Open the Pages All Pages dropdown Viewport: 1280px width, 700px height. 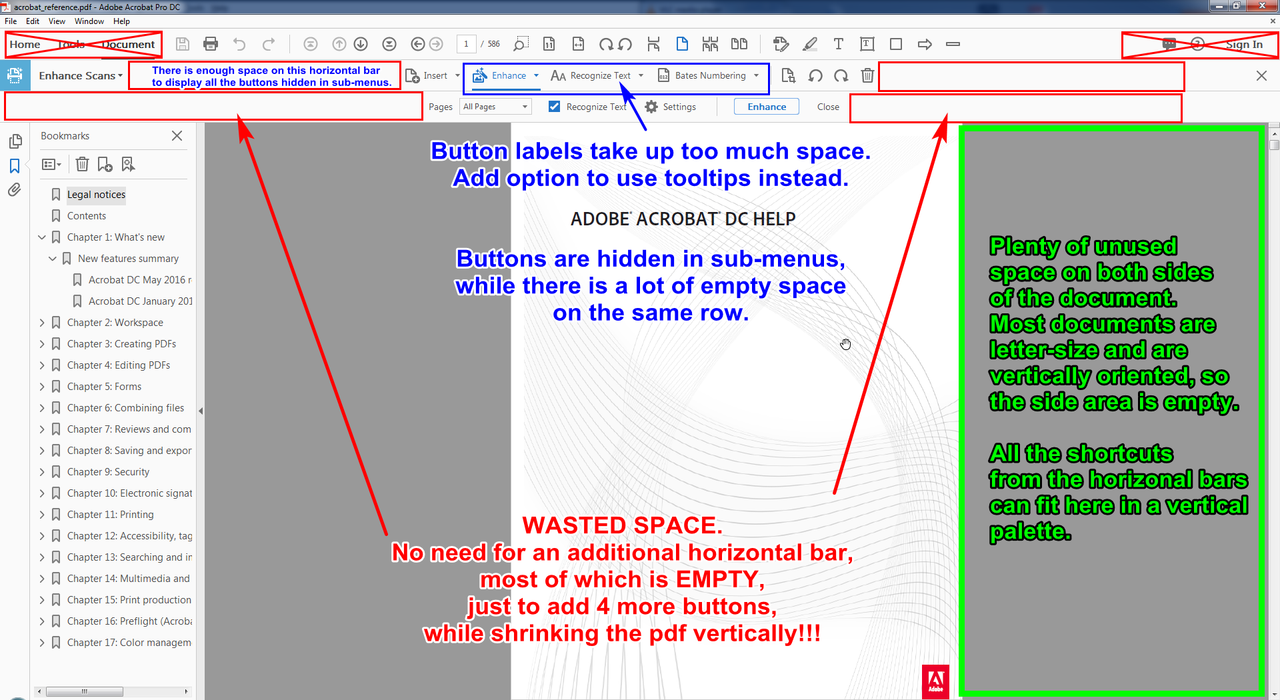click(x=495, y=107)
